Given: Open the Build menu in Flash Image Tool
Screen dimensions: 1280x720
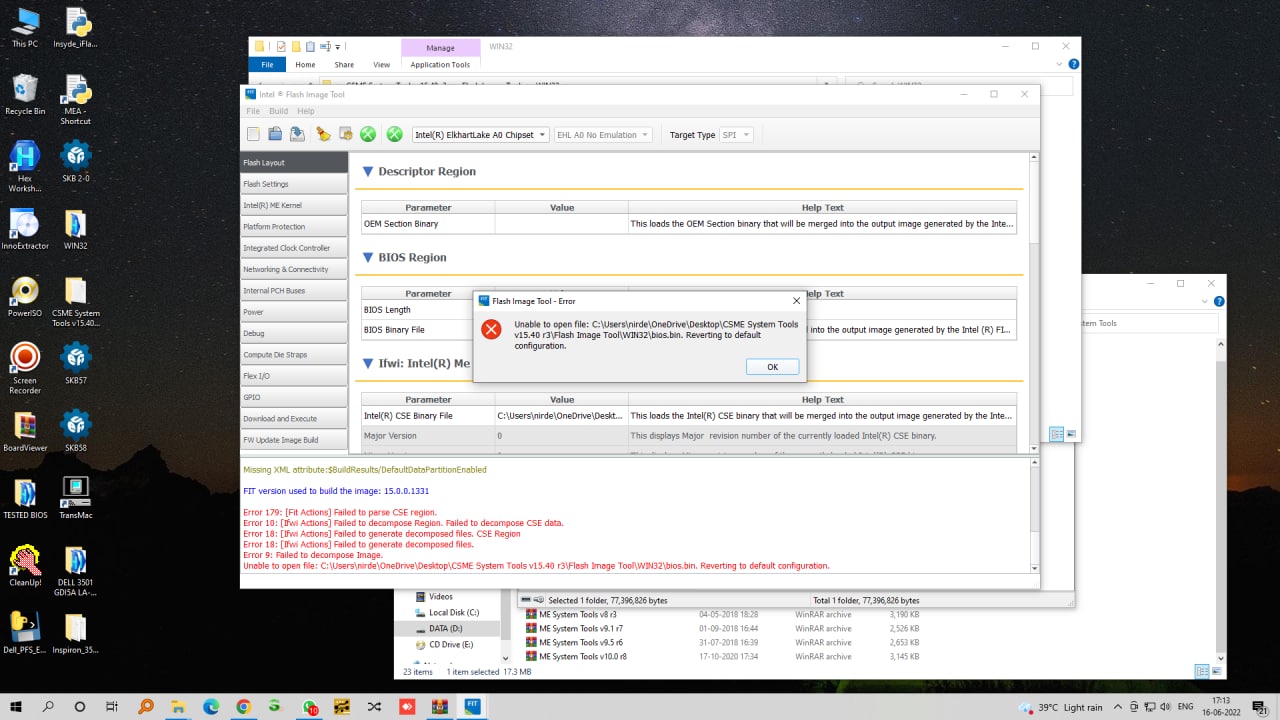Looking at the screenshot, I should point(278,111).
